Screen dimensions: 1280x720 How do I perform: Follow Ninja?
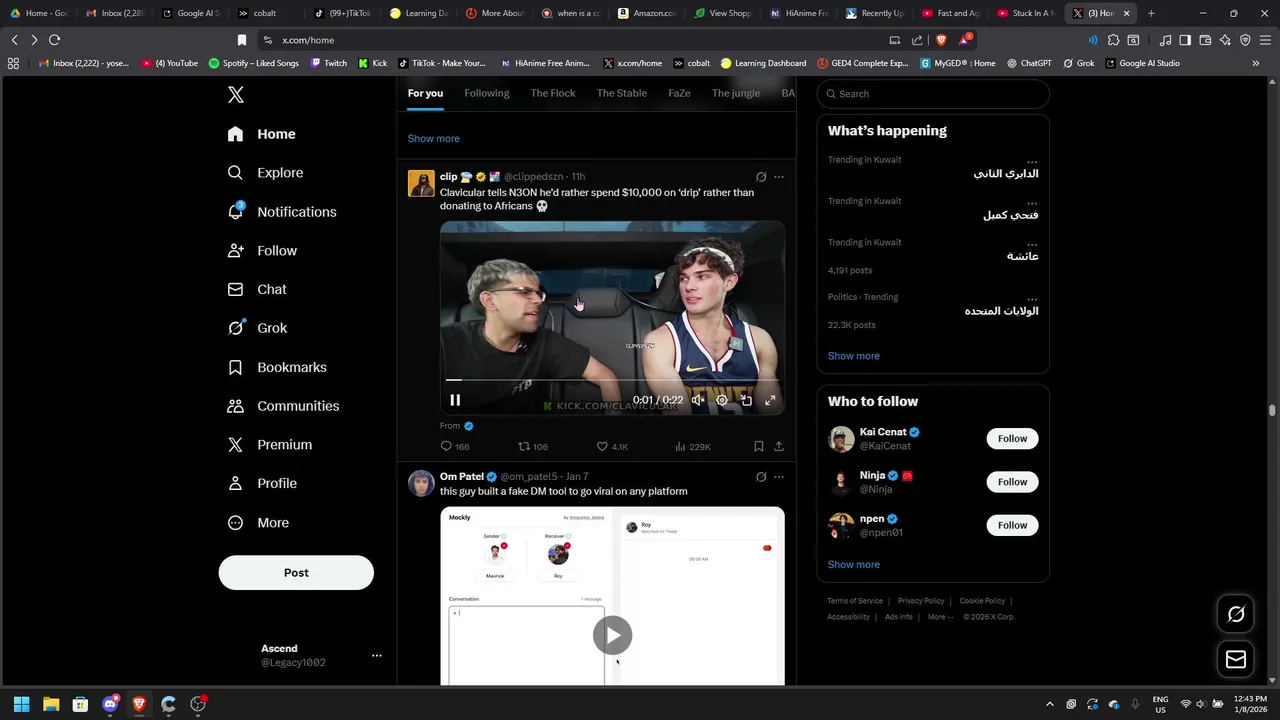pyautogui.click(x=1012, y=482)
